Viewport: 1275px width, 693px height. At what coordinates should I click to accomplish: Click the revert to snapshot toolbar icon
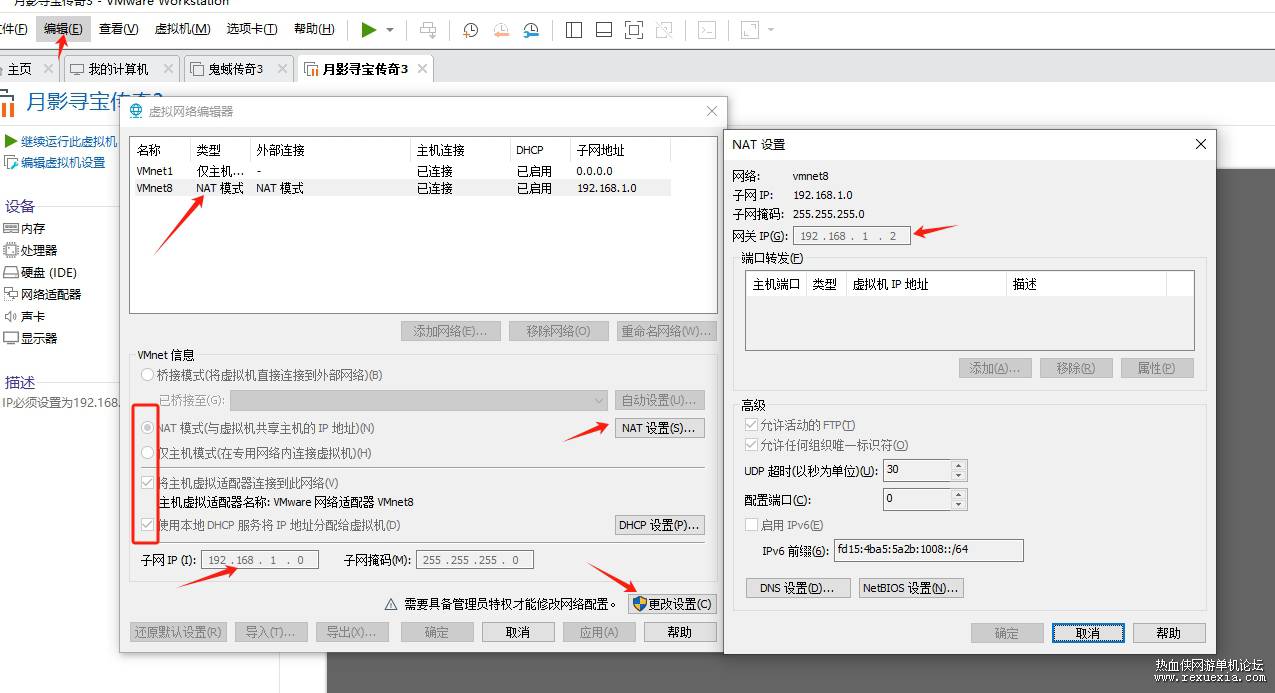point(501,30)
